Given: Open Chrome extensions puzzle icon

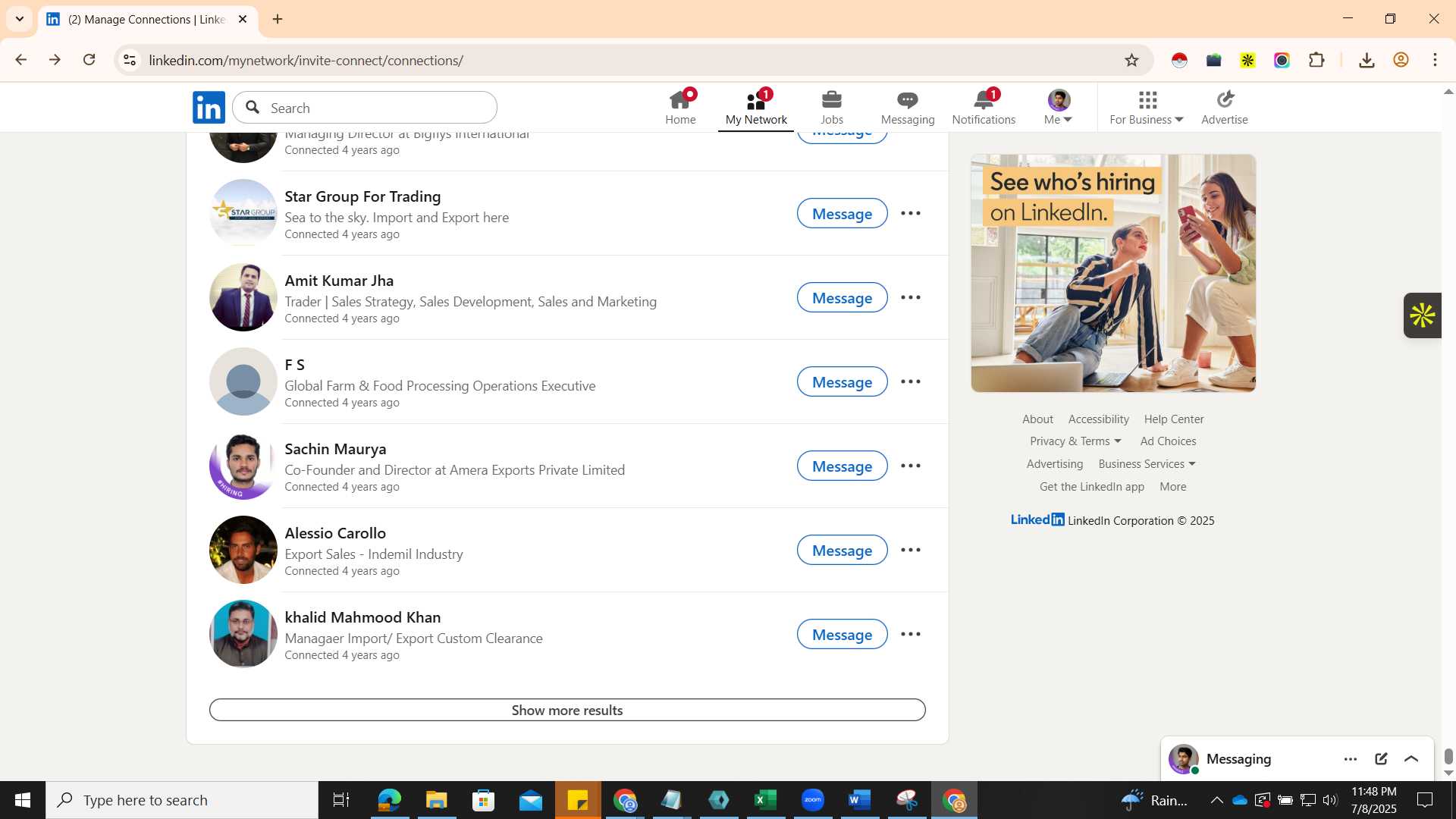Looking at the screenshot, I should [x=1316, y=60].
